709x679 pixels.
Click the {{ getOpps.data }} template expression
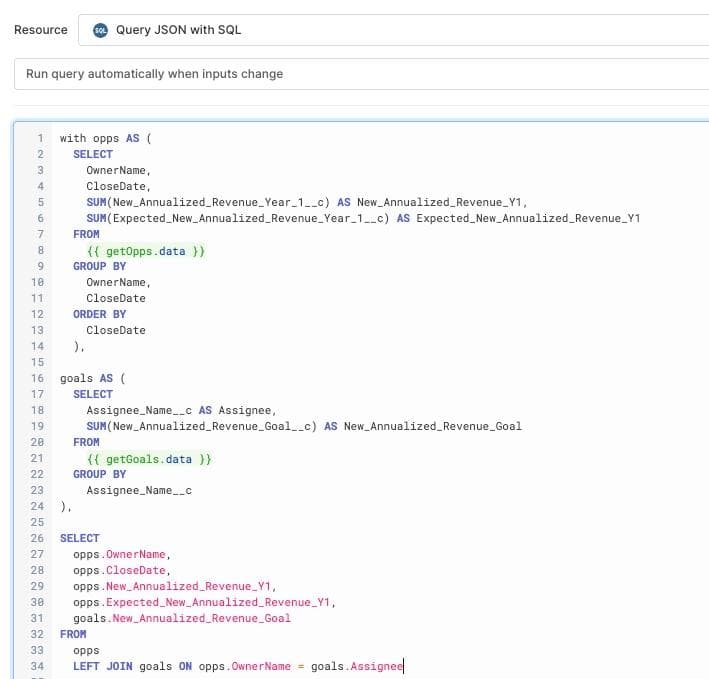146,251
